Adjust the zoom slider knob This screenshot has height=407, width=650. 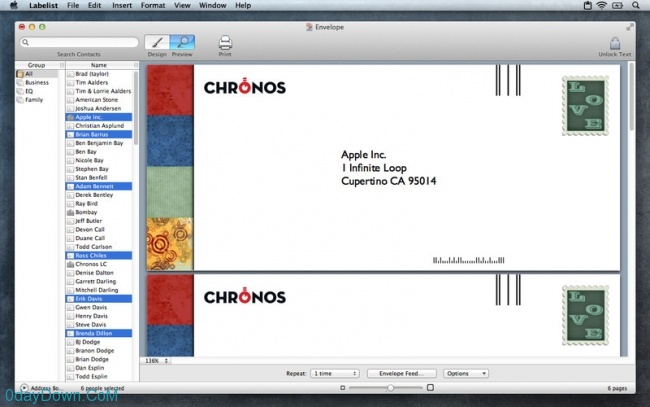point(390,388)
